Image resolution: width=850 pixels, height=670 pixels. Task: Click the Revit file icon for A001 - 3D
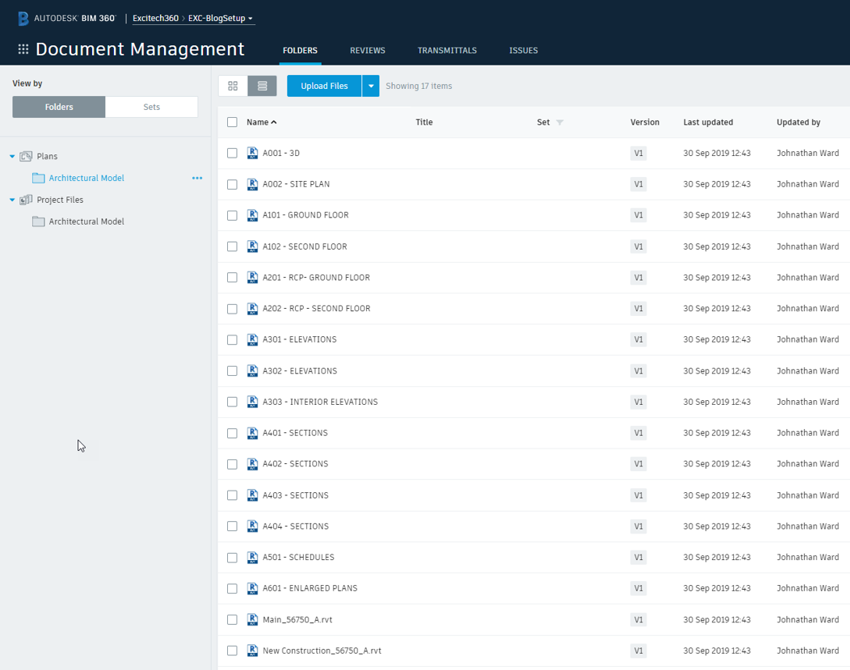point(253,153)
